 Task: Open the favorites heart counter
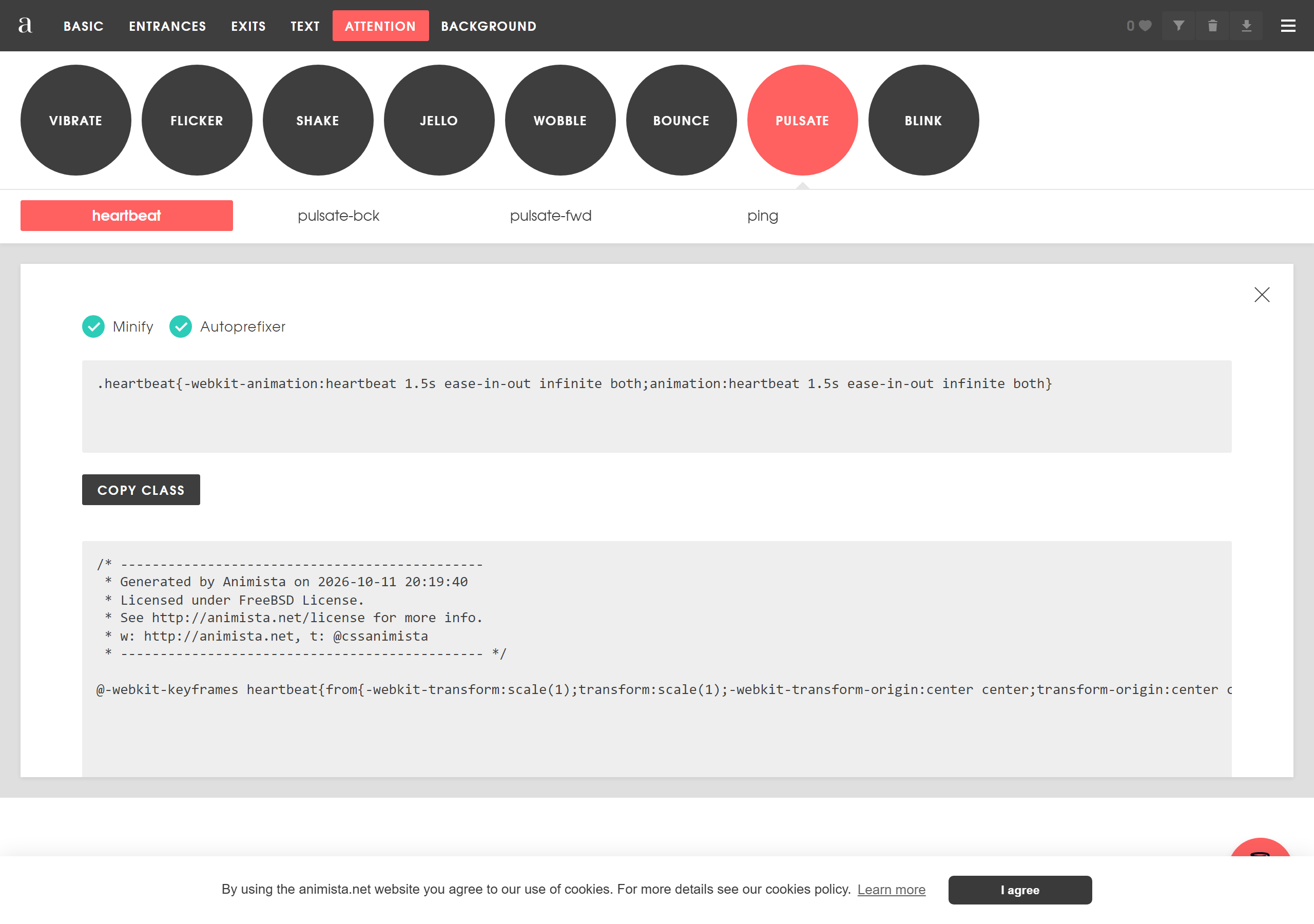pos(1139,26)
